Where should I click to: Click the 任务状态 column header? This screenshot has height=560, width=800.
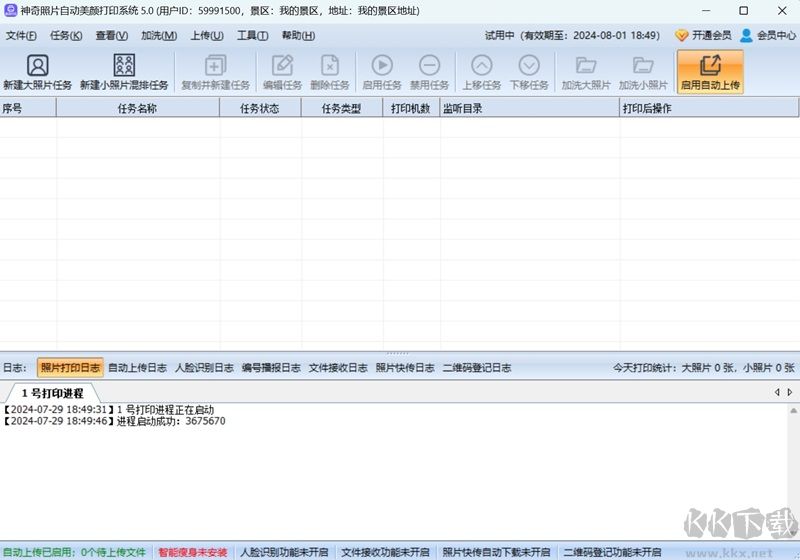(x=260, y=108)
